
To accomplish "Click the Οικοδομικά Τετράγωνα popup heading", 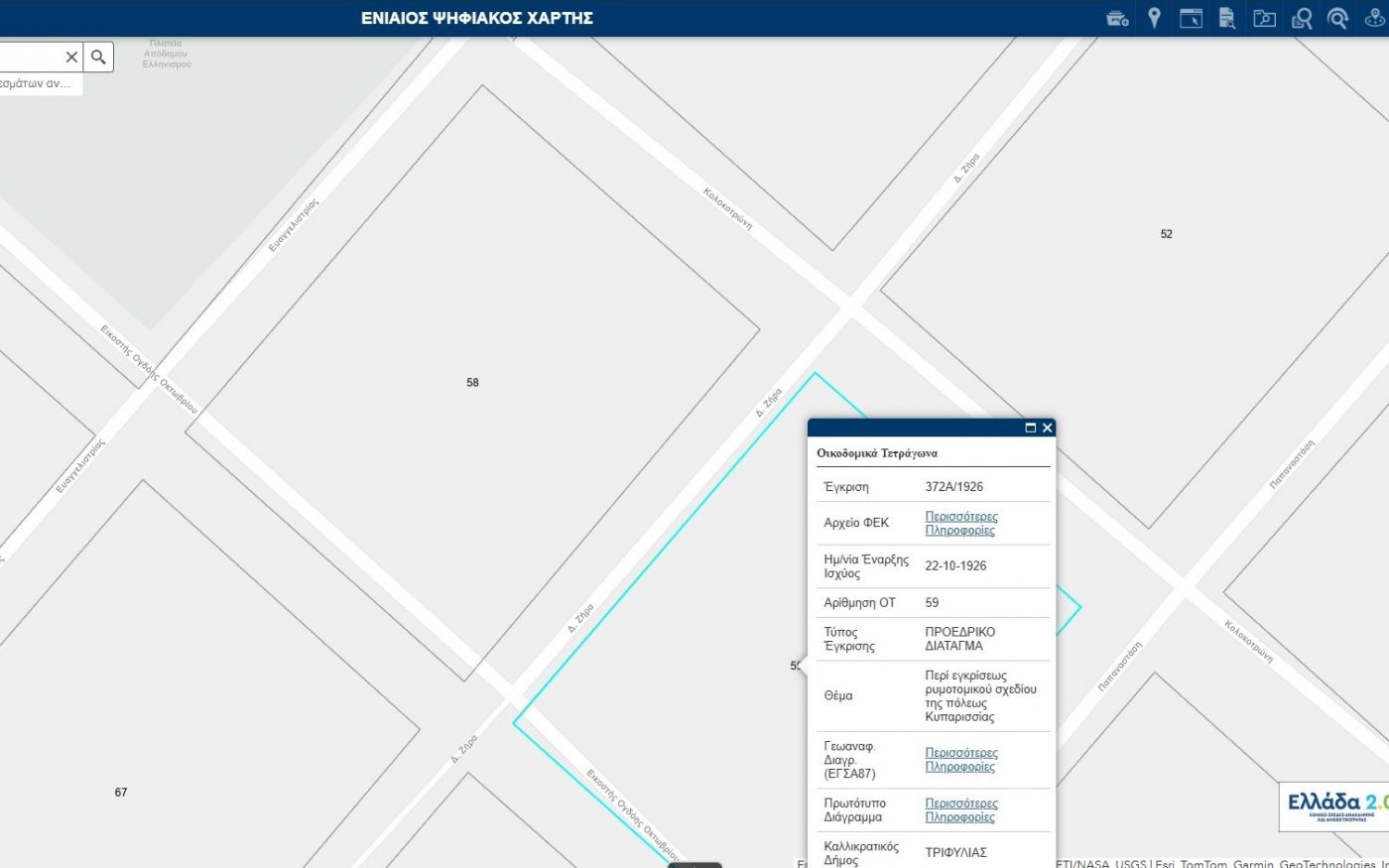I will click(x=877, y=453).
